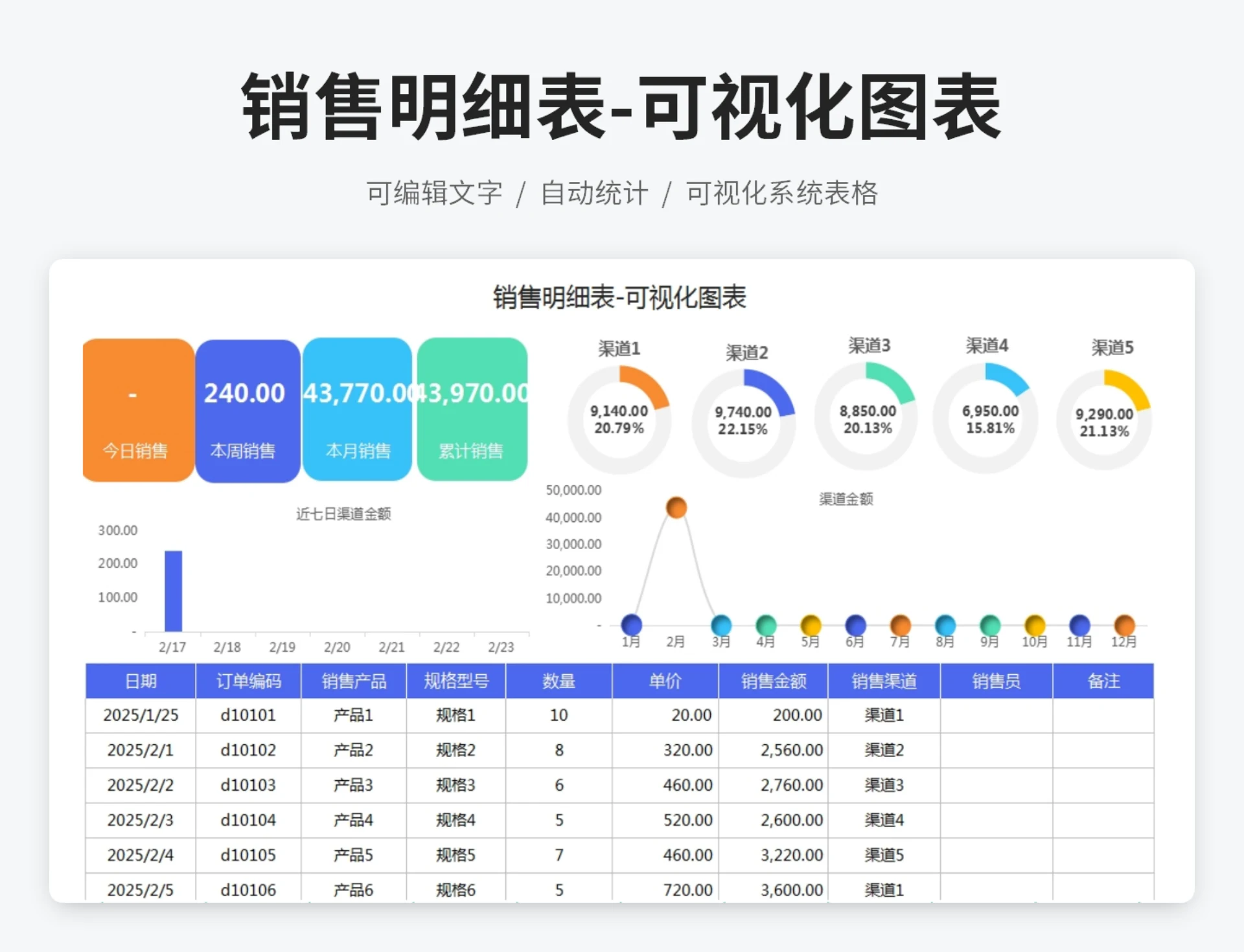Click the 12月 data point marker
The image size is (1244, 952).
[x=1125, y=625]
